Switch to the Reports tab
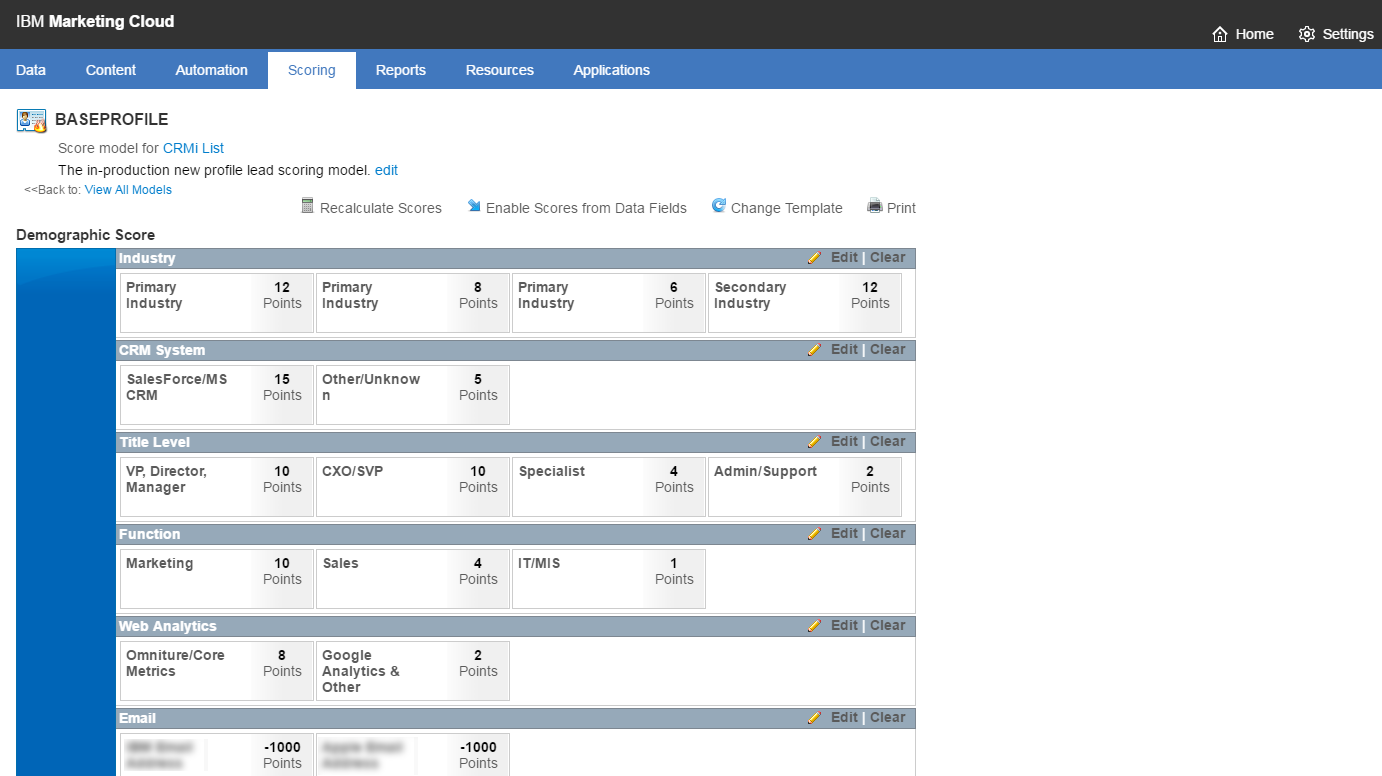Image resolution: width=1382 pixels, height=776 pixels. (x=401, y=70)
